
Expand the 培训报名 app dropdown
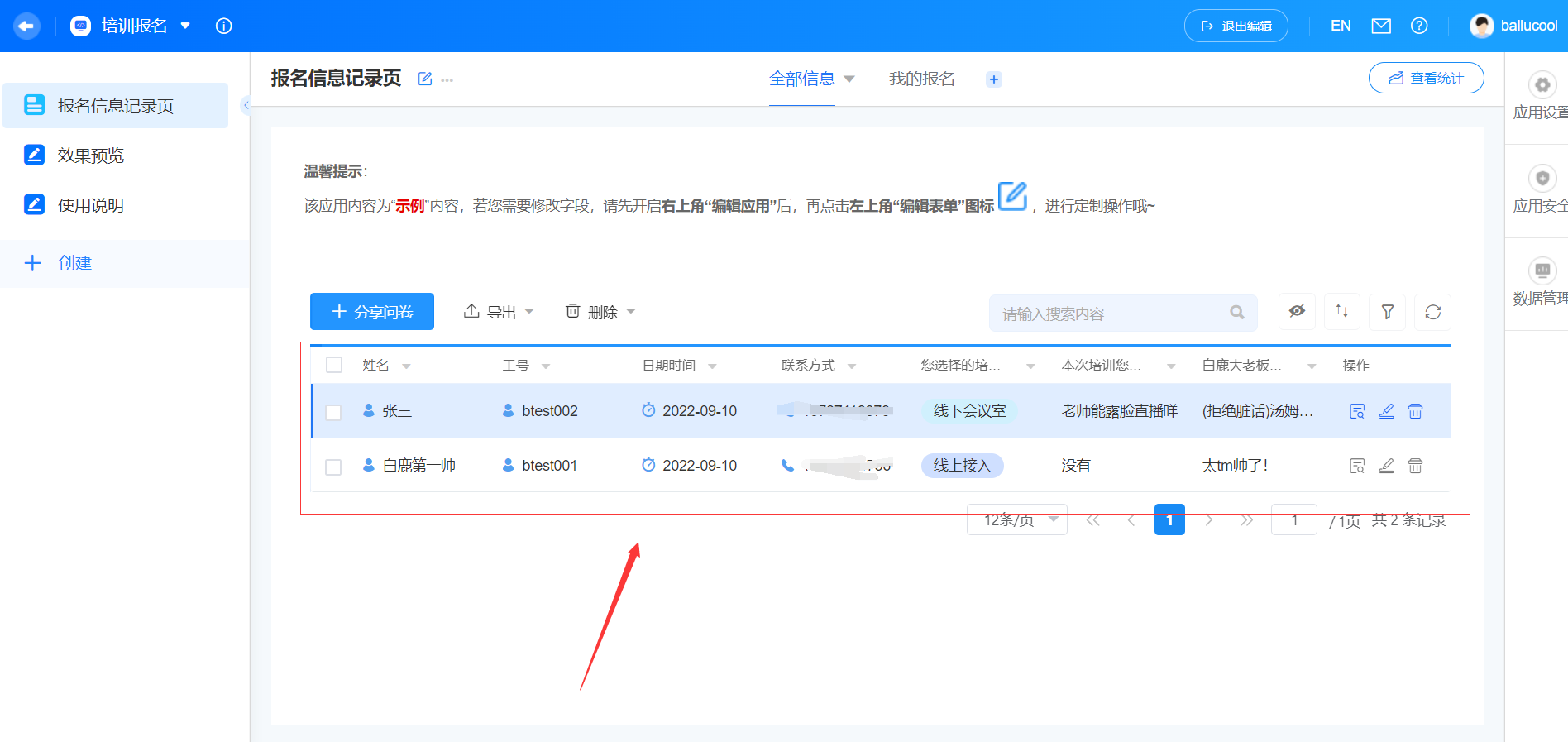185,26
